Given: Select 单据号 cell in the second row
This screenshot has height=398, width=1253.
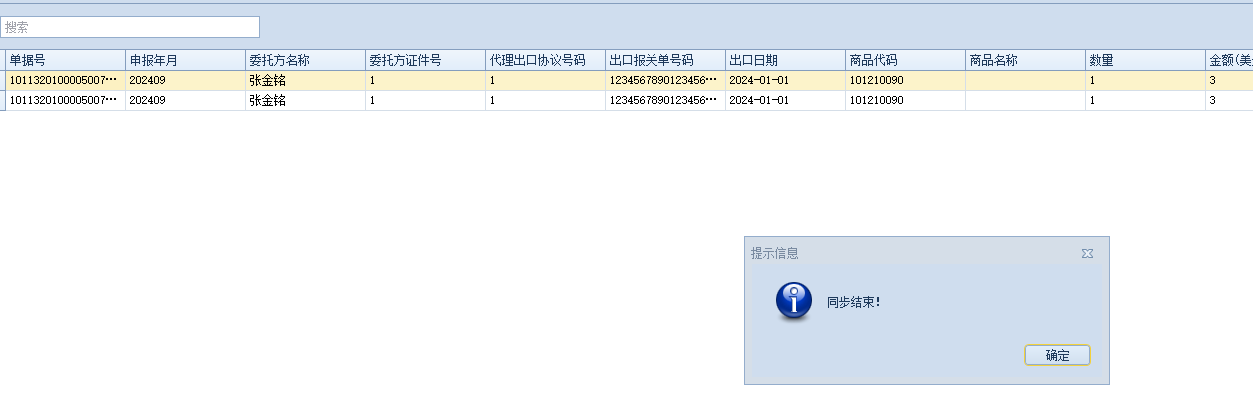Looking at the screenshot, I should coord(66,100).
